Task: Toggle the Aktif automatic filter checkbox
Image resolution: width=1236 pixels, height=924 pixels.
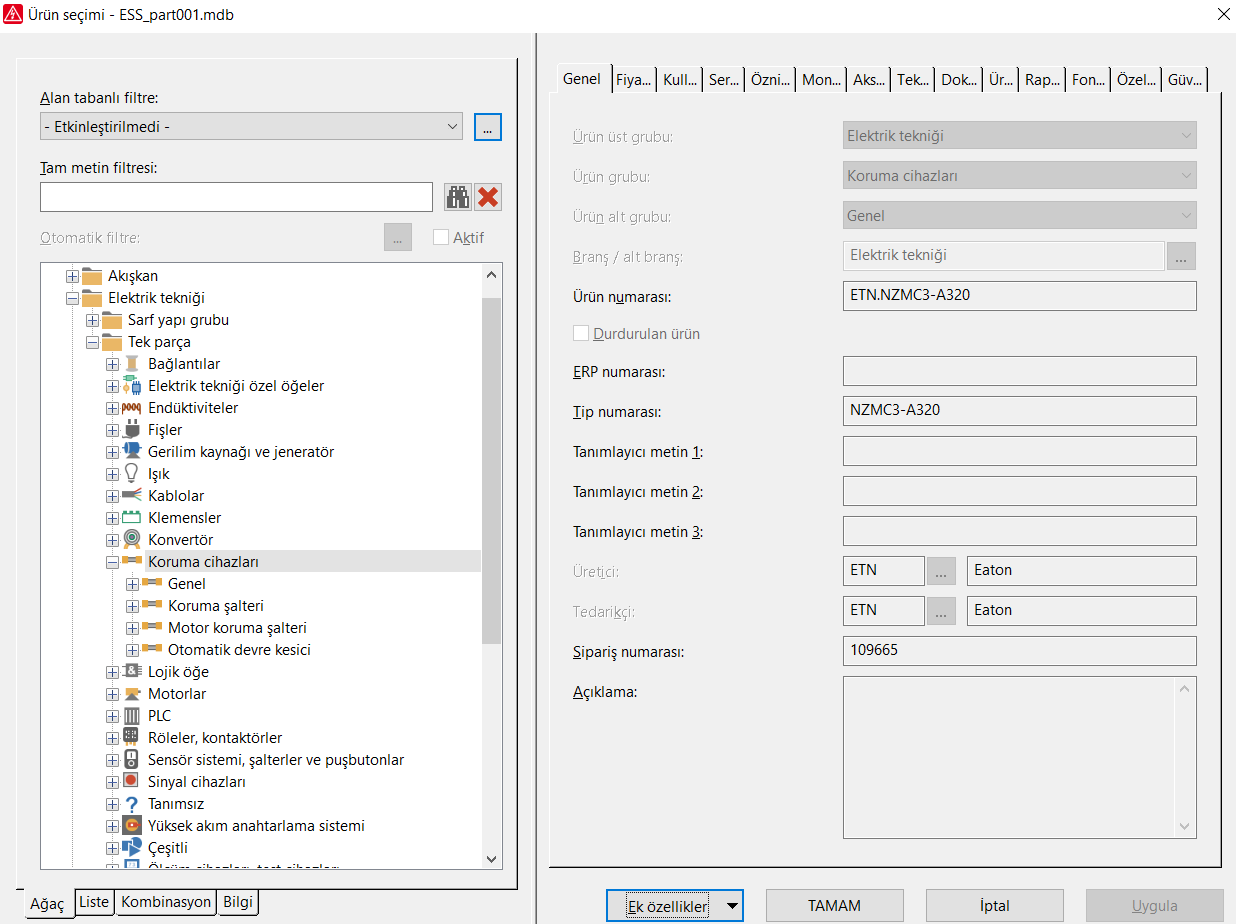Action: tap(441, 237)
